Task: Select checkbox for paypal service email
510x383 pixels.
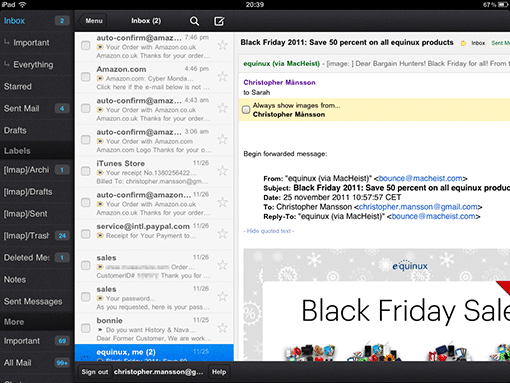Action: (x=86, y=234)
